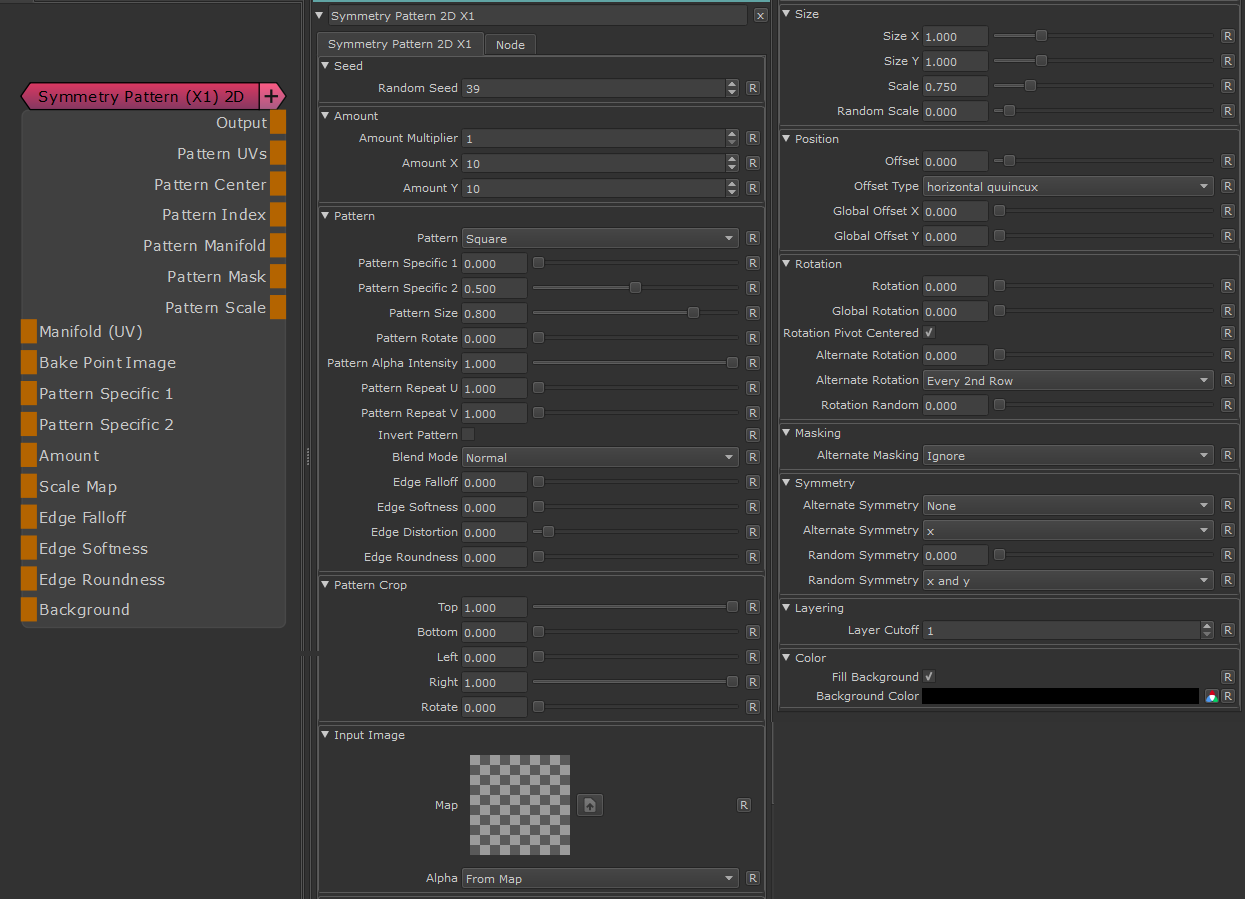Viewport: 1245px width, 899px height.
Task: Click the load image icon beside Map
Action: (590, 805)
